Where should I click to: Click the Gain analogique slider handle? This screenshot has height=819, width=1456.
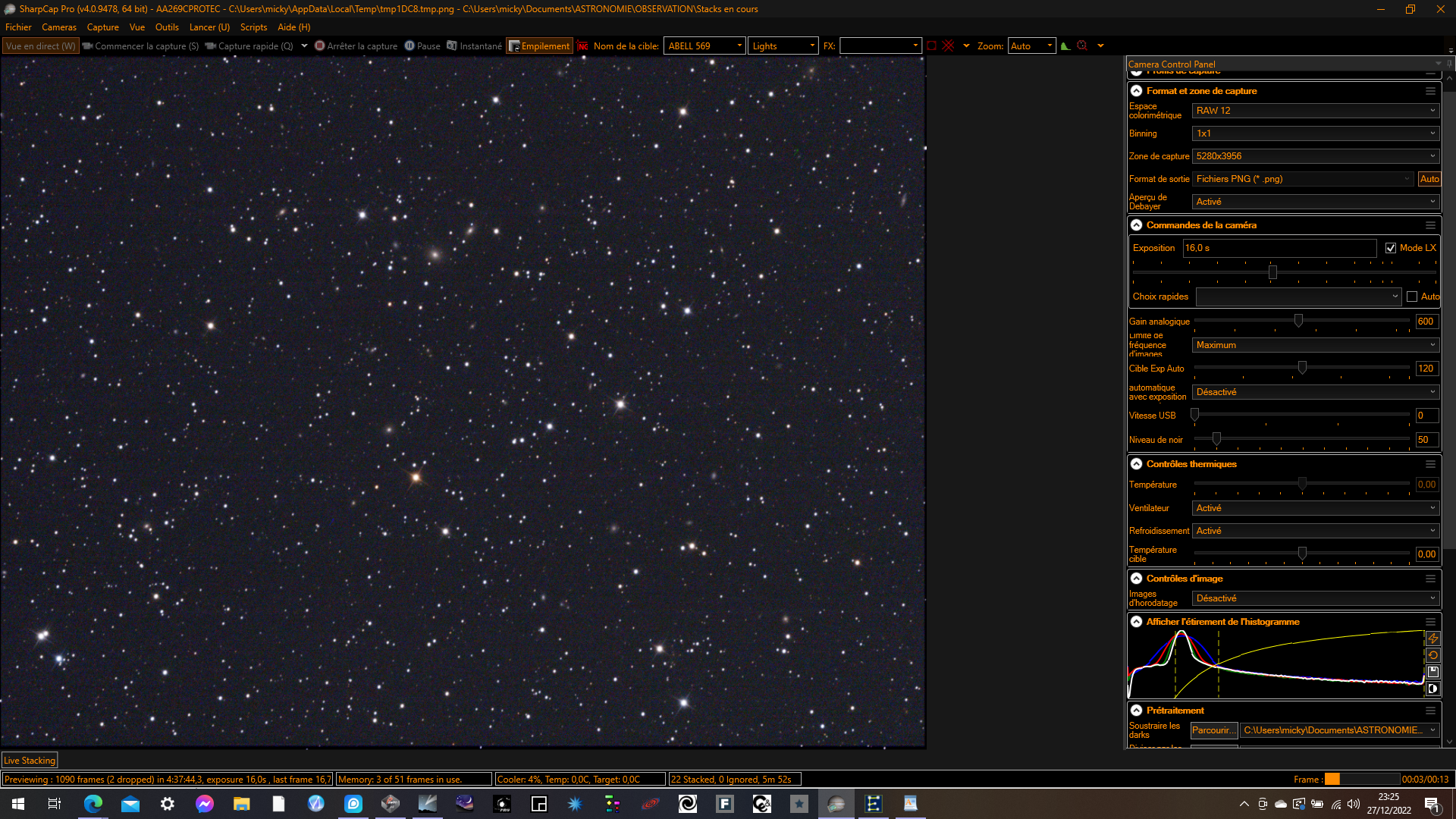1298,322
